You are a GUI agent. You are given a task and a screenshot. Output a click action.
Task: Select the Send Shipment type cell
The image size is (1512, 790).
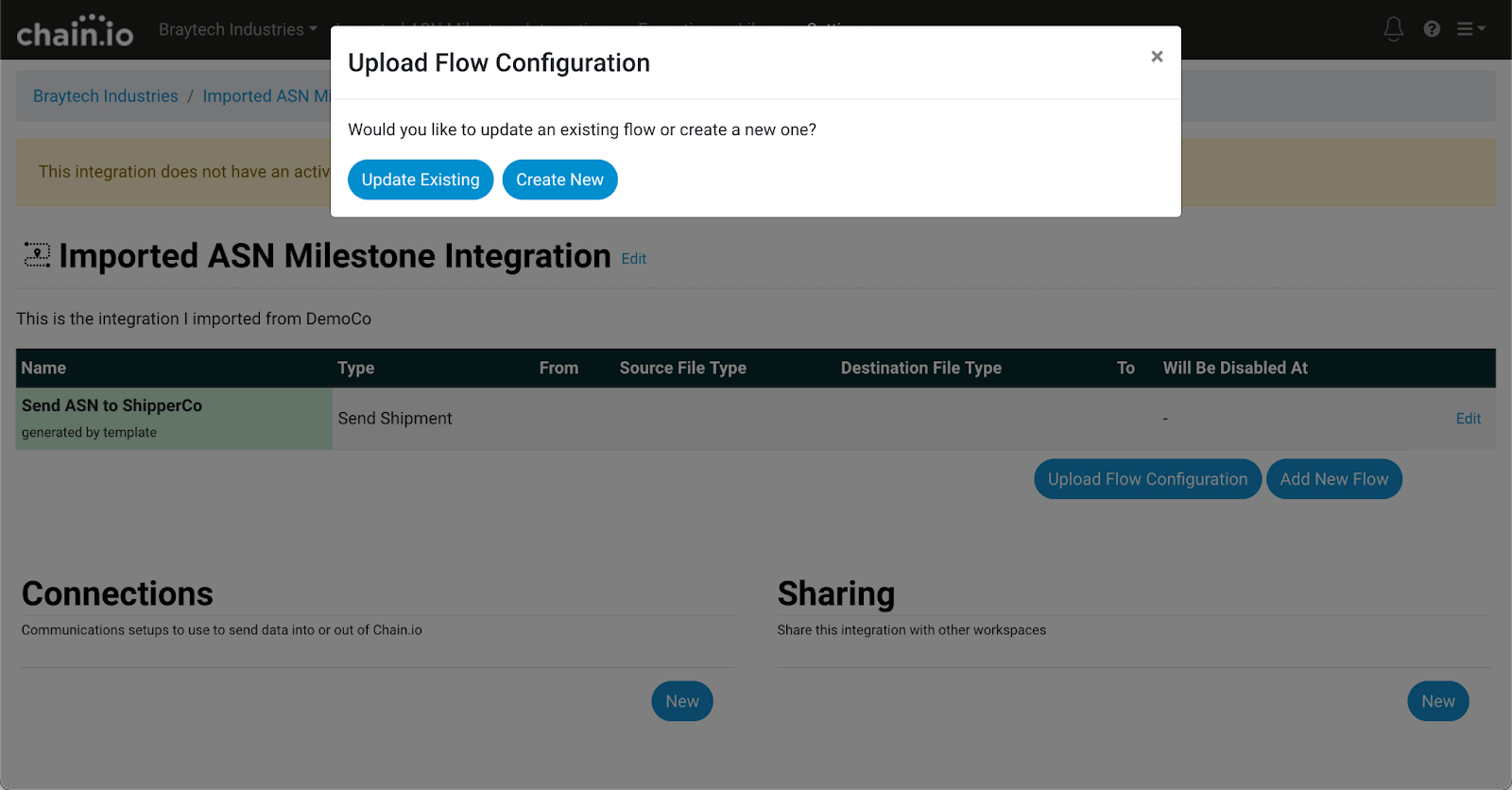[x=395, y=419]
